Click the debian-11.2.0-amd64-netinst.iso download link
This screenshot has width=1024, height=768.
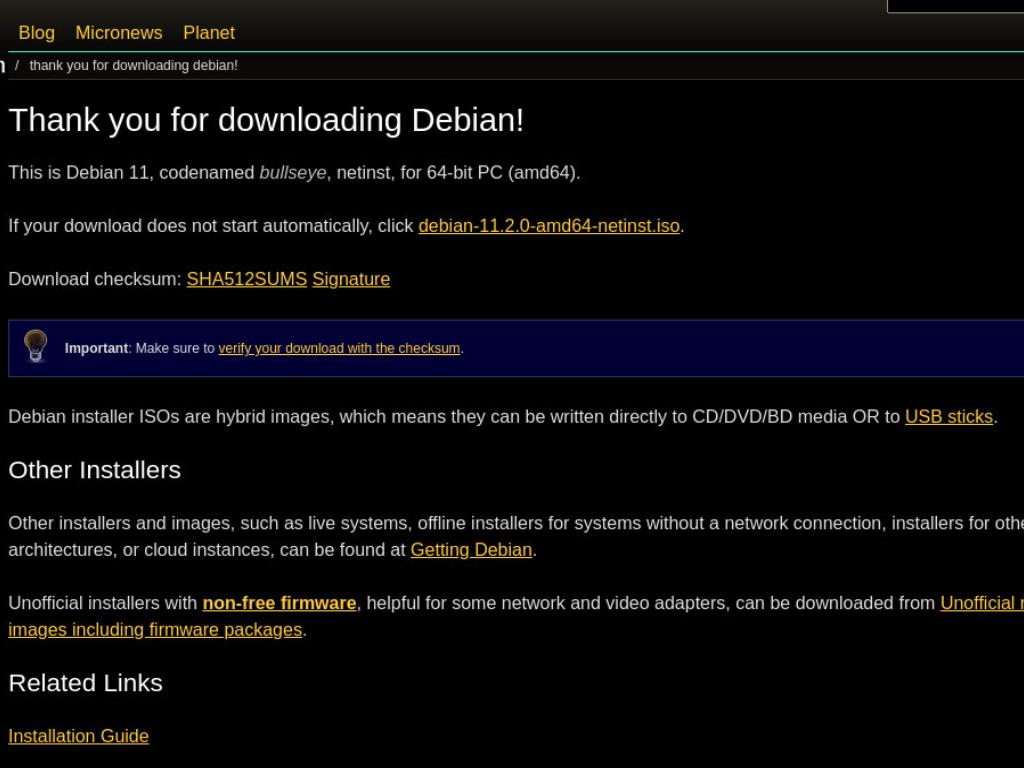pyautogui.click(x=549, y=226)
